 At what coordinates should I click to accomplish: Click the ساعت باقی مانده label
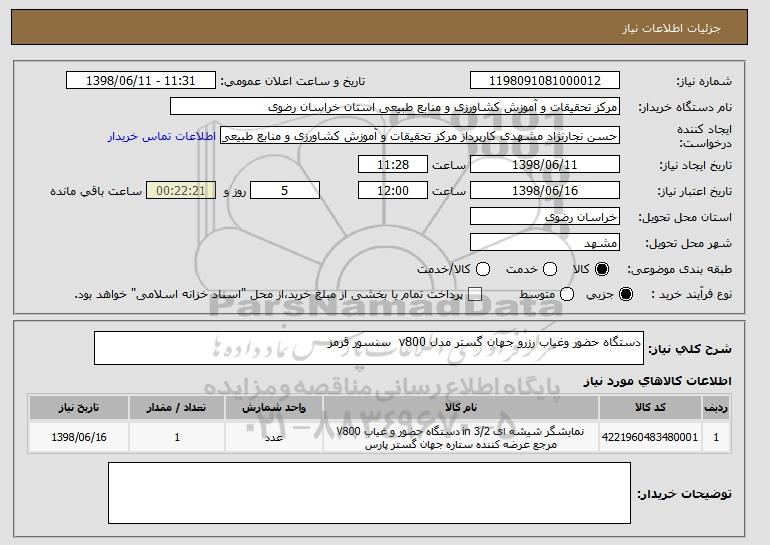[96, 191]
